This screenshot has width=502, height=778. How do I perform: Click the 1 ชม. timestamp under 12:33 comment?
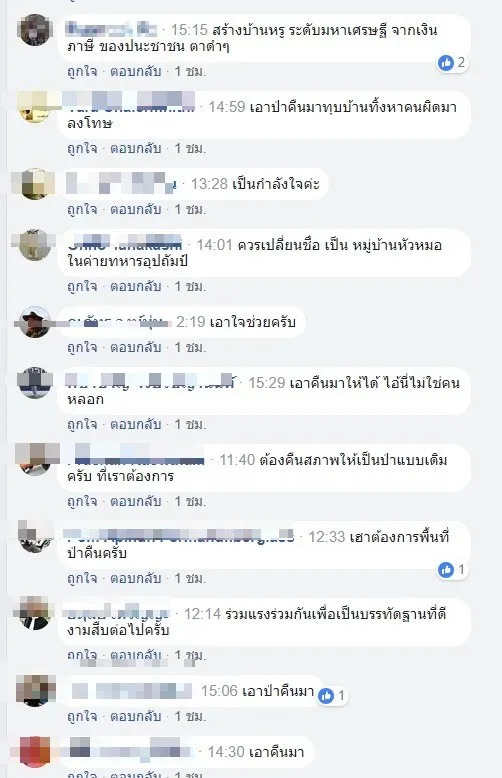point(189,578)
